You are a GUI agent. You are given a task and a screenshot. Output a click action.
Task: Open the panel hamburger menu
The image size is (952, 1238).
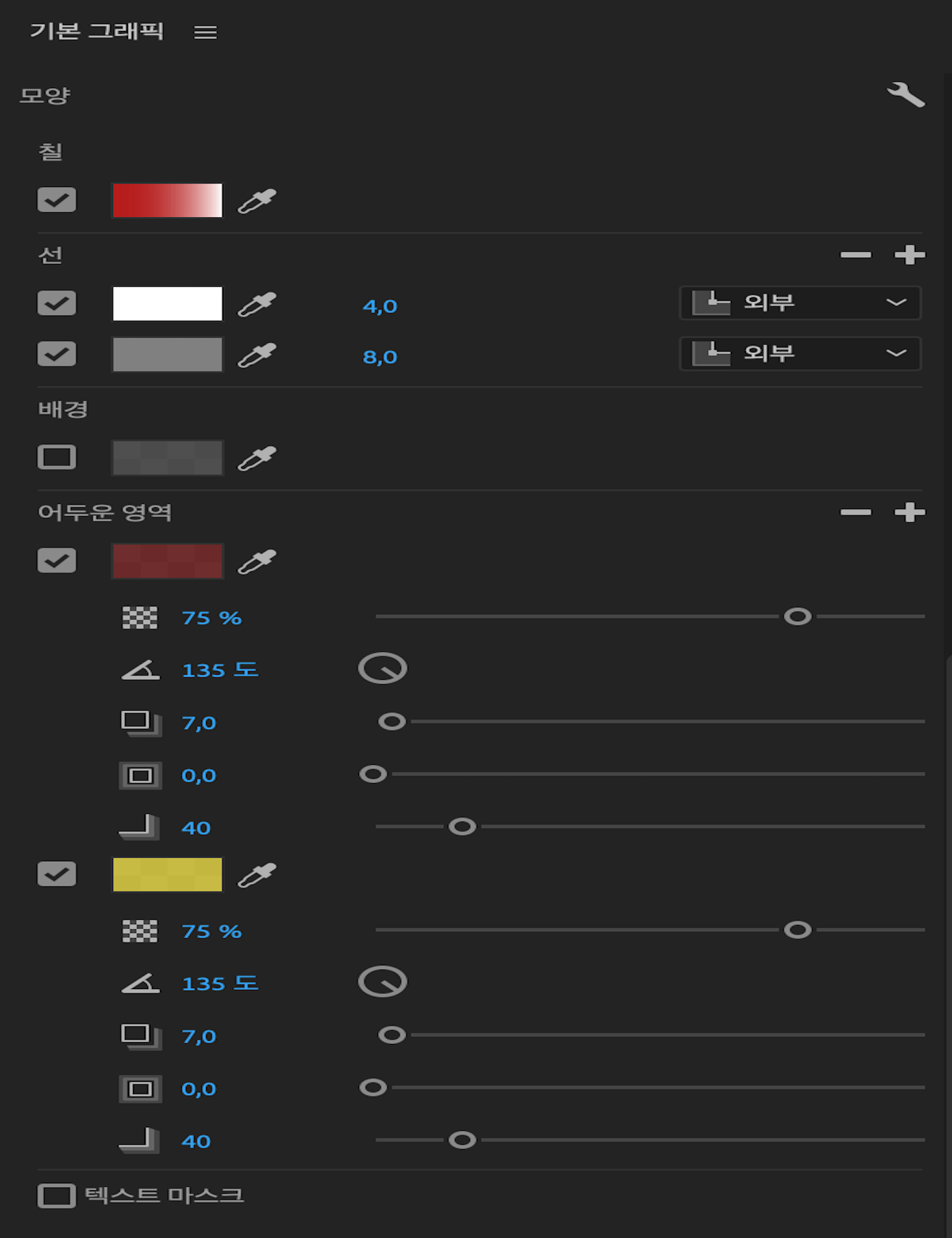click(205, 32)
